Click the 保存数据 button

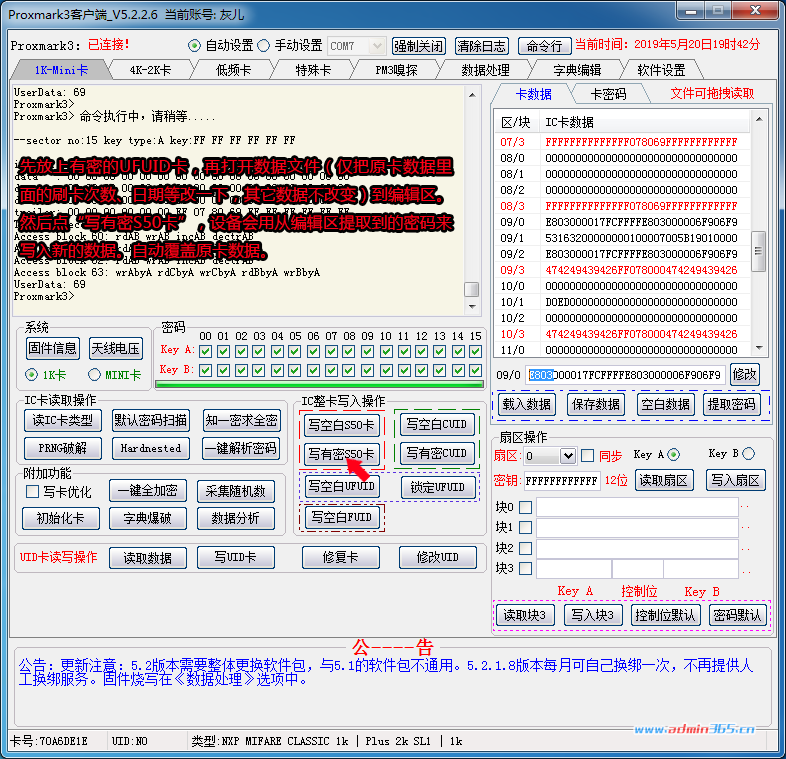[596, 404]
